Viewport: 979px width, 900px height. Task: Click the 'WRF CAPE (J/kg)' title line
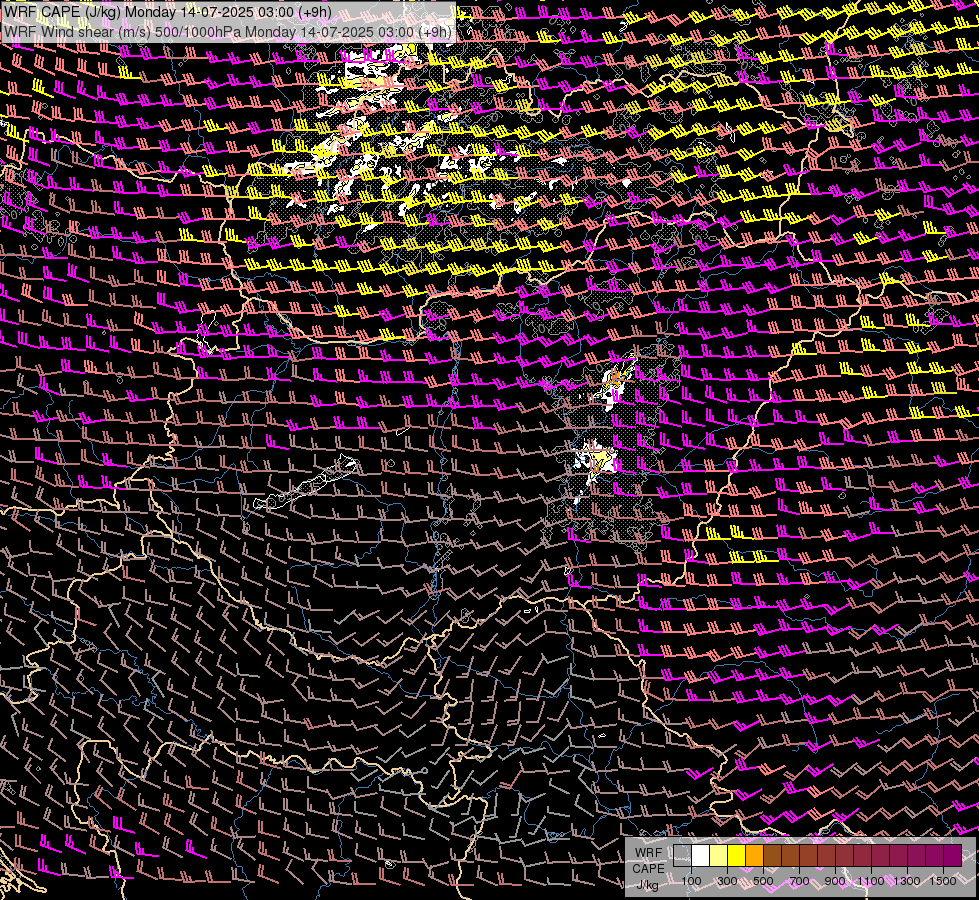[167, 12]
